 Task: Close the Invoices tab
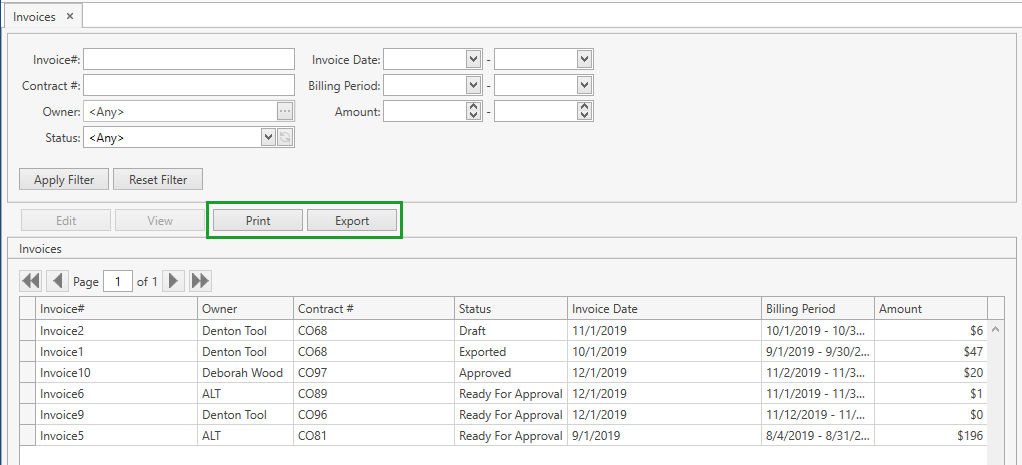tap(69, 17)
